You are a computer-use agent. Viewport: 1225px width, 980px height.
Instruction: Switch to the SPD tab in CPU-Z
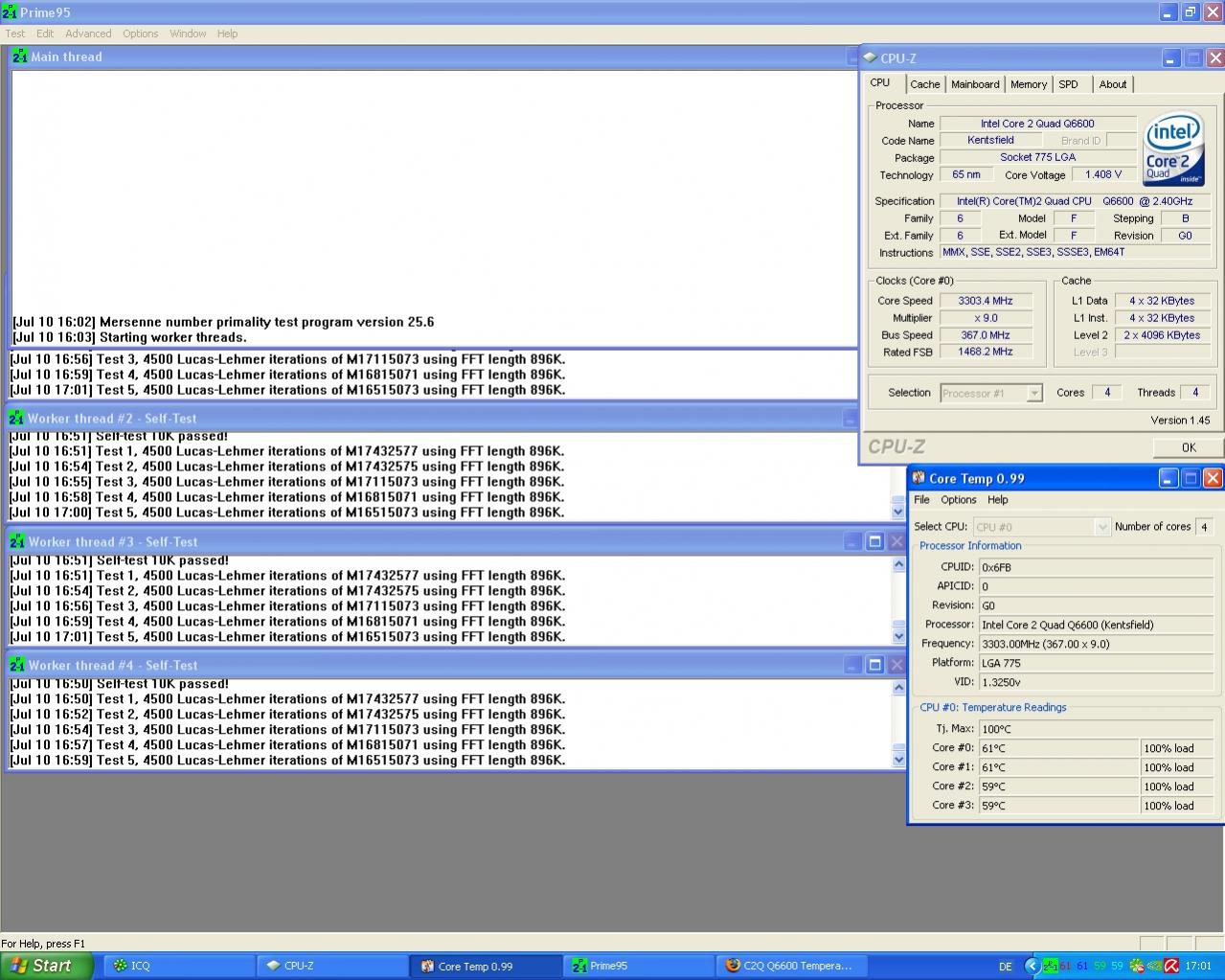[x=1069, y=84]
